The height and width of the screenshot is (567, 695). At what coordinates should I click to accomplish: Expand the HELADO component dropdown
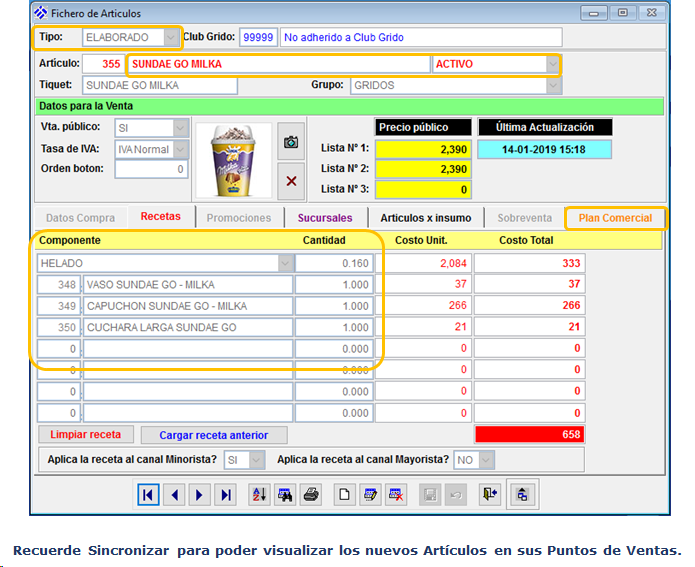(x=285, y=263)
